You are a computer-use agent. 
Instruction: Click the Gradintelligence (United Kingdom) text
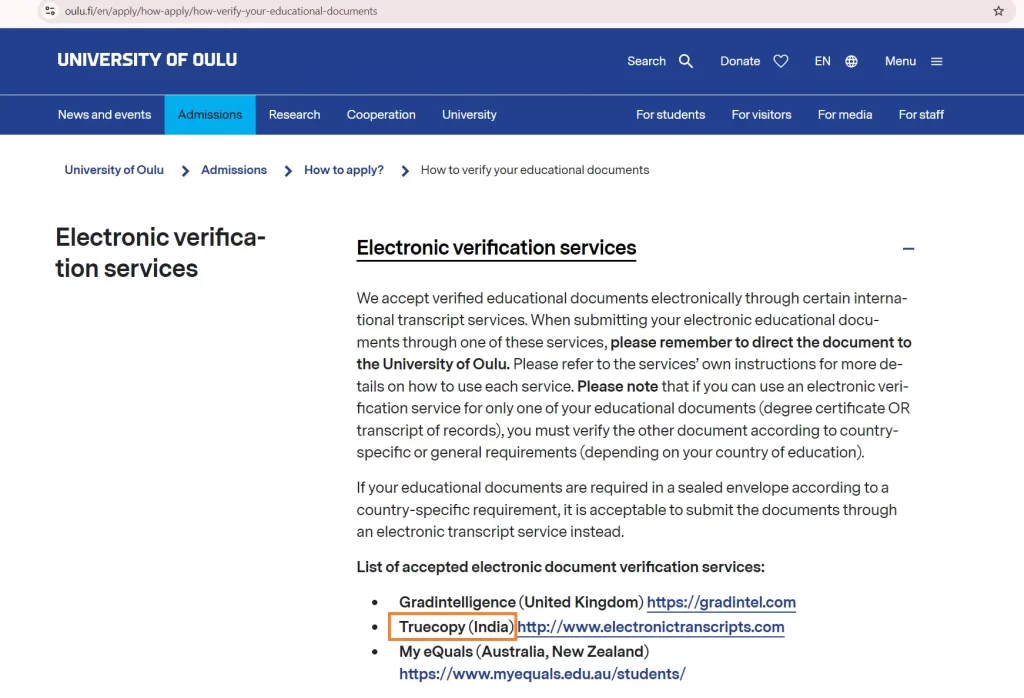pos(521,602)
